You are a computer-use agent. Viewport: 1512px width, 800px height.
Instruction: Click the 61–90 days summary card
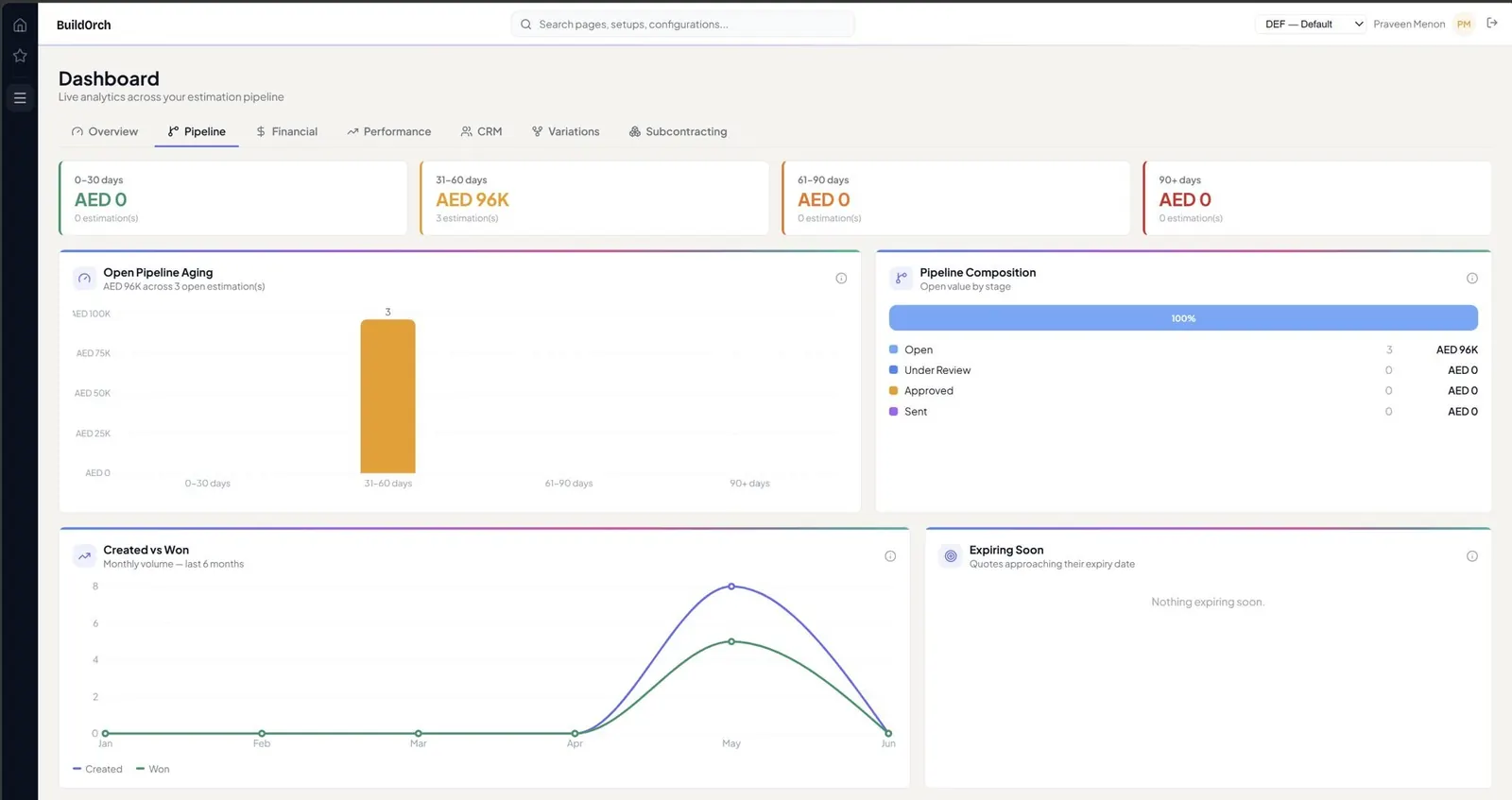955,198
